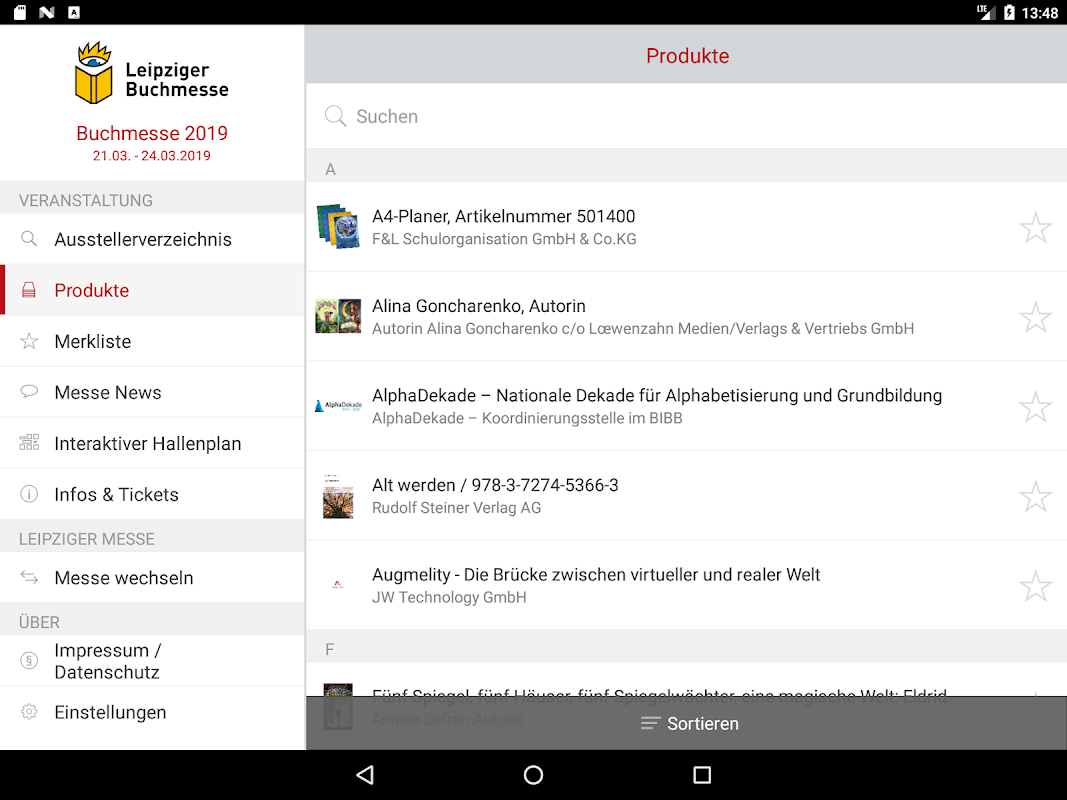
Task: Click the 'Produkte' page title
Action: (x=687, y=56)
